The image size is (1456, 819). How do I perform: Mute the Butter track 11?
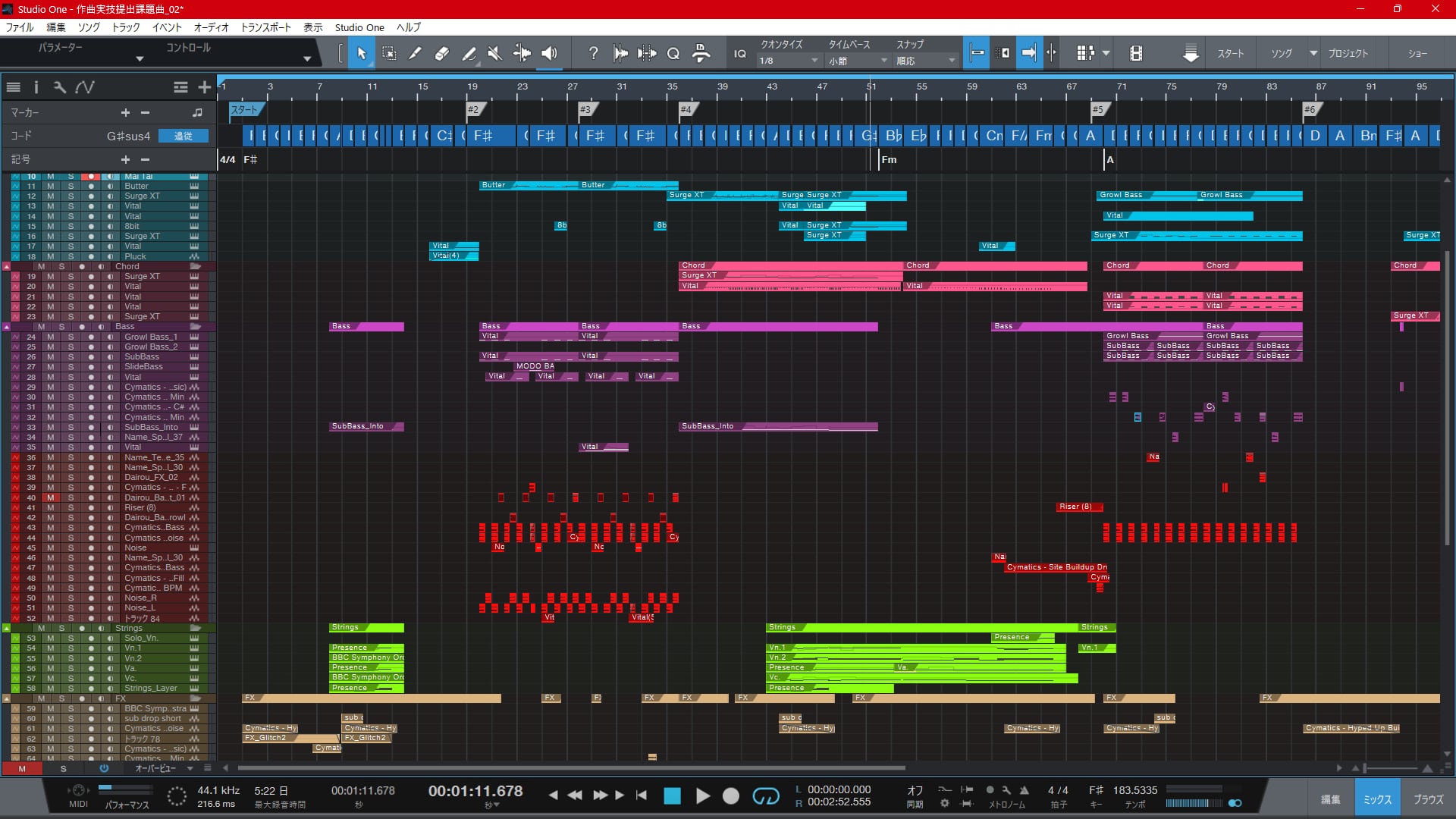click(x=51, y=186)
